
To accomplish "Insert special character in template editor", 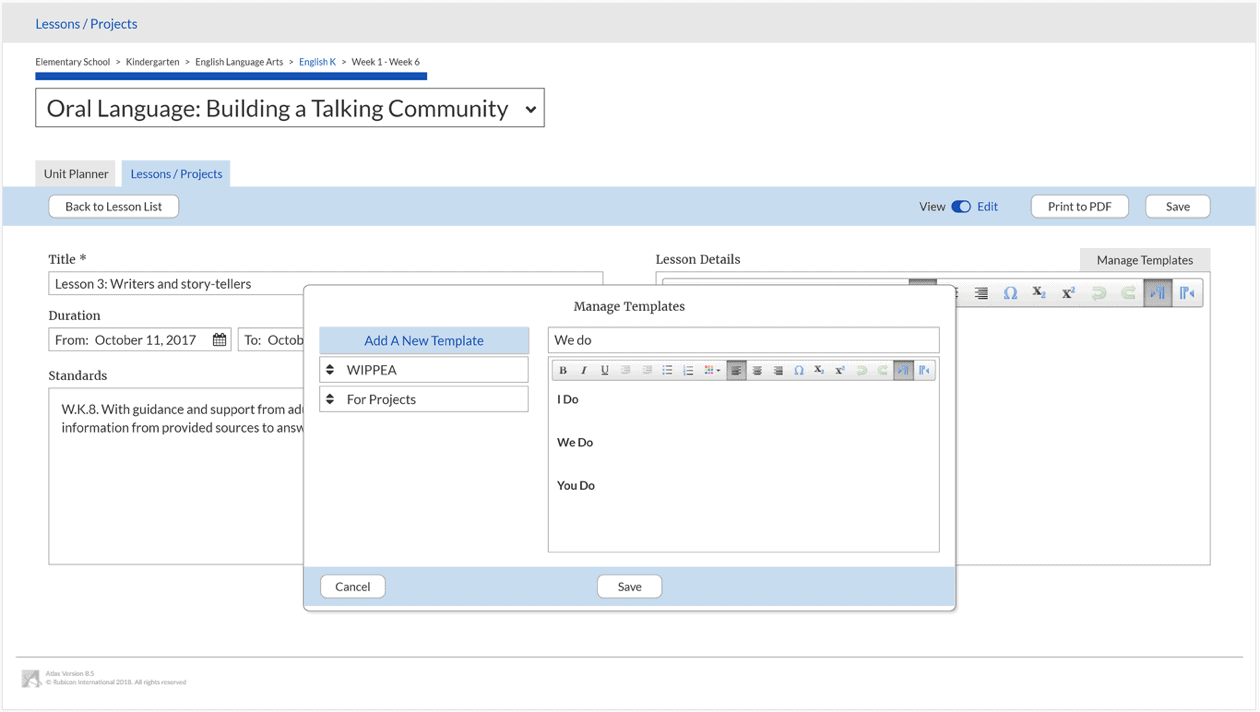I will (799, 370).
